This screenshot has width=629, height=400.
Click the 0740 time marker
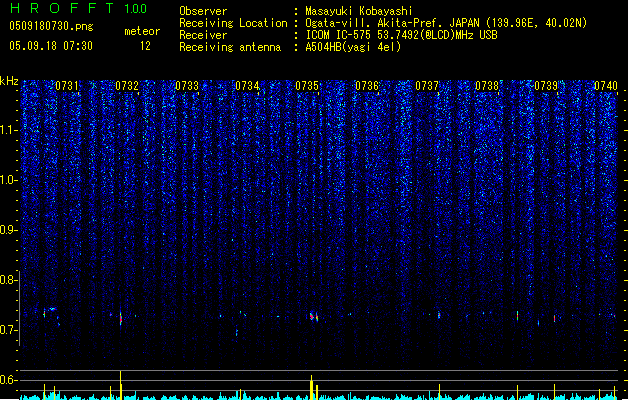[x=606, y=86]
